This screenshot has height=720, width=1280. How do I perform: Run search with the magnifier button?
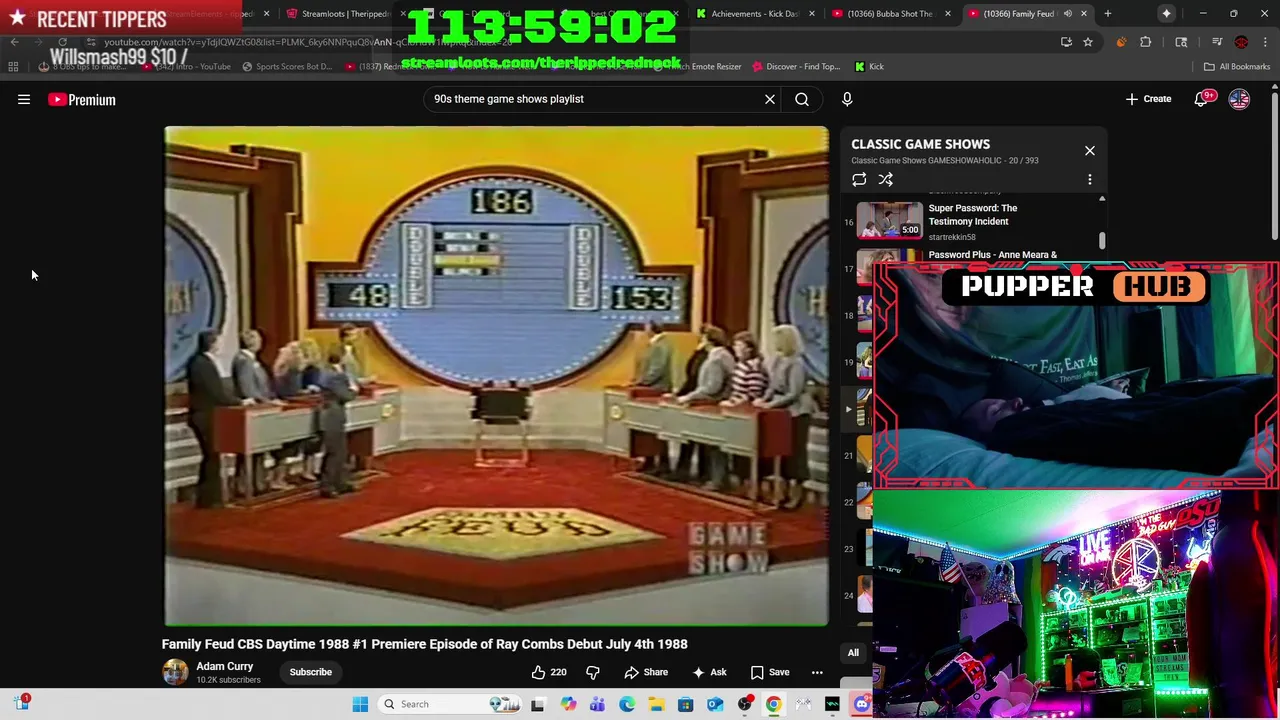pos(802,99)
